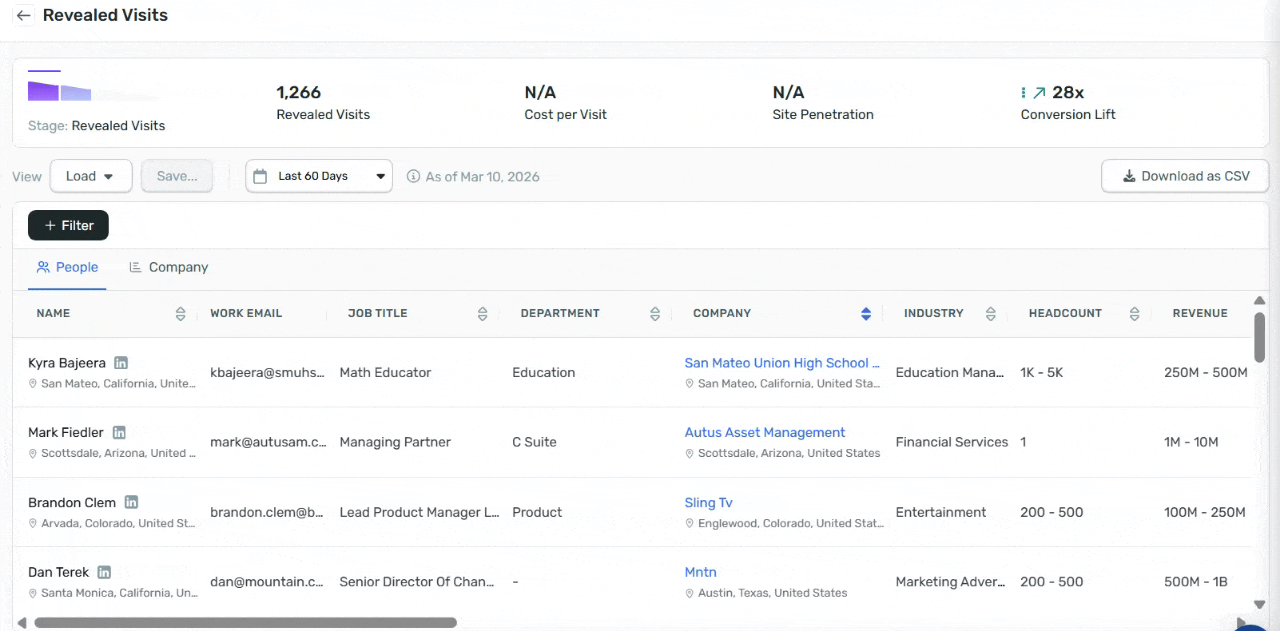
Task: Select the People tab
Action: click(x=67, y=268)
